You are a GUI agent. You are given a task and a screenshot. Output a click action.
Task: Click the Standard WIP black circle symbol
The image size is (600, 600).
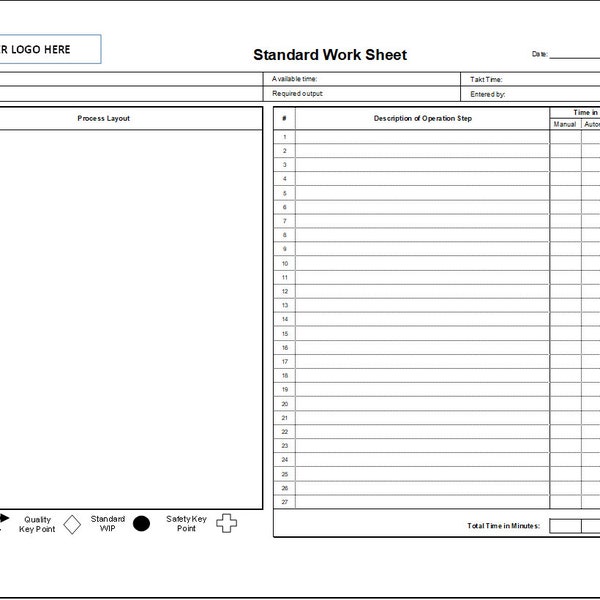(x=141, y=523)
